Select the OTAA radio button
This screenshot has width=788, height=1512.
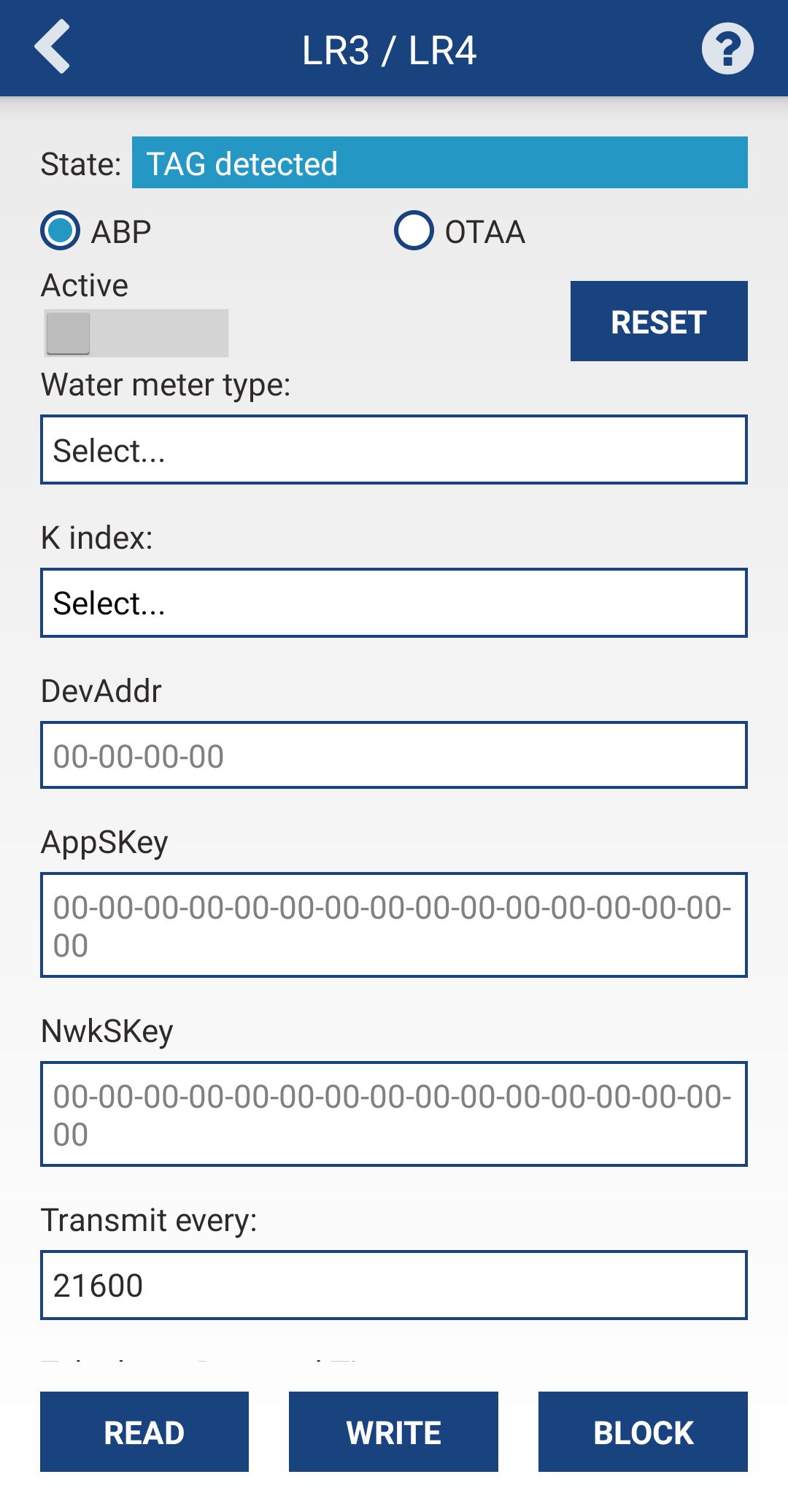[x=414, y=231]
